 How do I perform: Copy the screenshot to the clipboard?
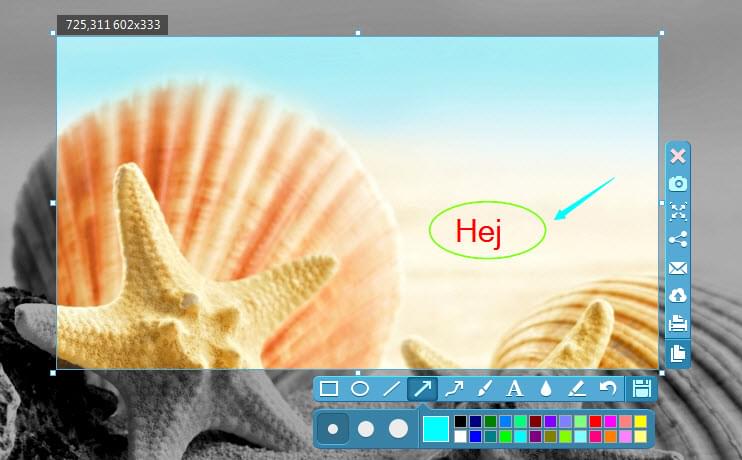tap(678, 352)
